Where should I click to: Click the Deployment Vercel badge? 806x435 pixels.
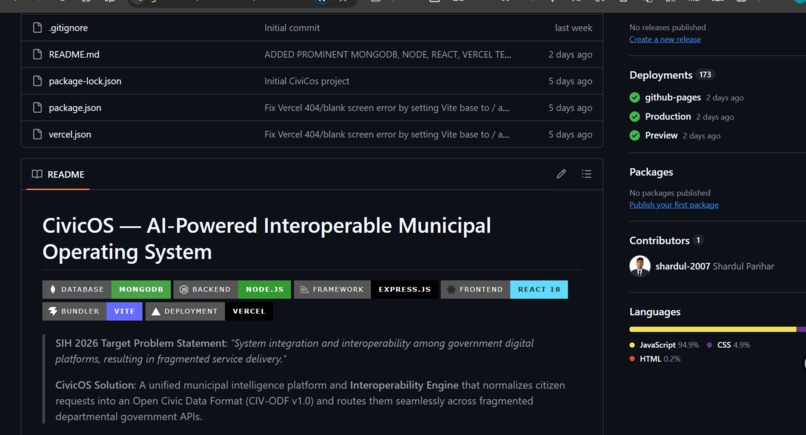[209, 311]
